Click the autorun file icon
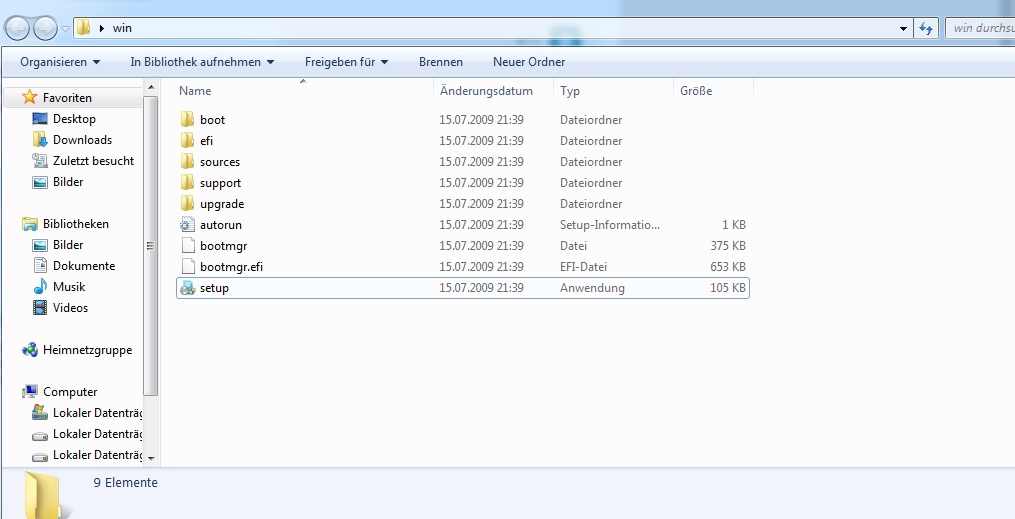The height and width of the screenshot is (519, 1015). coord(187,225)
